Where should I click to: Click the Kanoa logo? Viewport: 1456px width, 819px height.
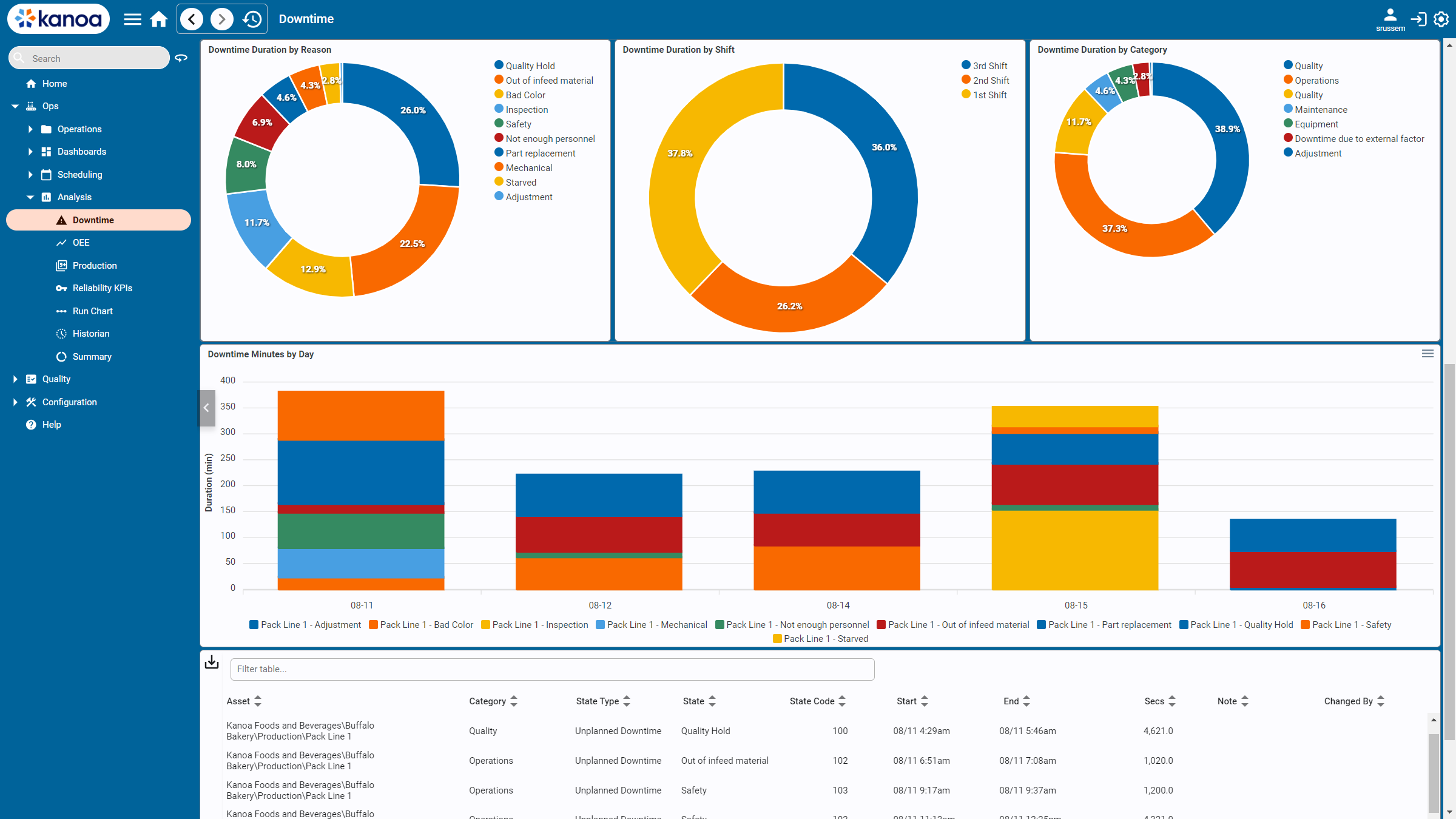[x=58, y=19]
